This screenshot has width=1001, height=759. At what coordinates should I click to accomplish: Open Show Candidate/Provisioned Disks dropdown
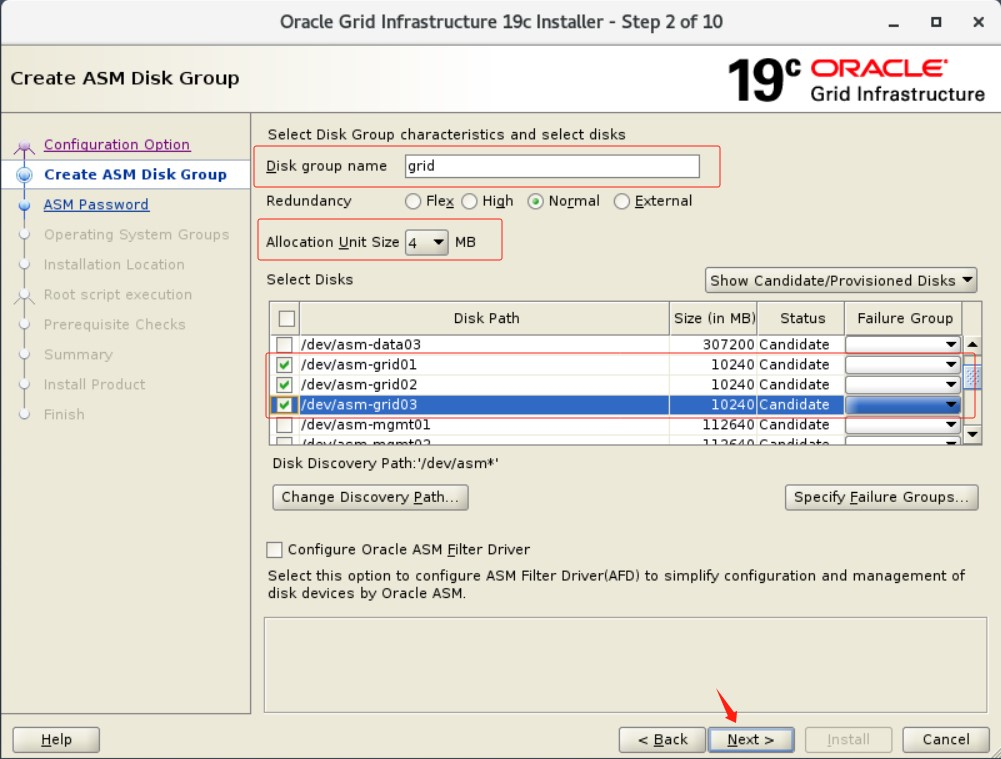pos(841,280)
